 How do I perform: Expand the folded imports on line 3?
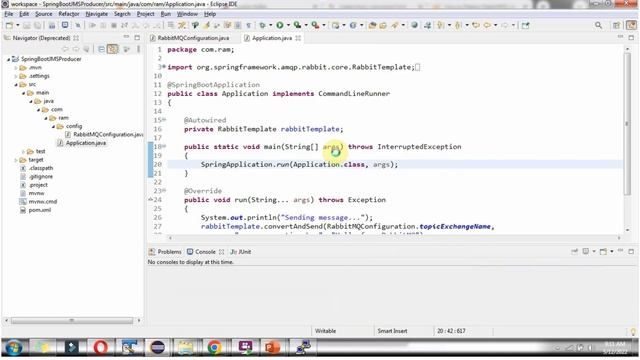pyautogui.click(x=164, y=67)
